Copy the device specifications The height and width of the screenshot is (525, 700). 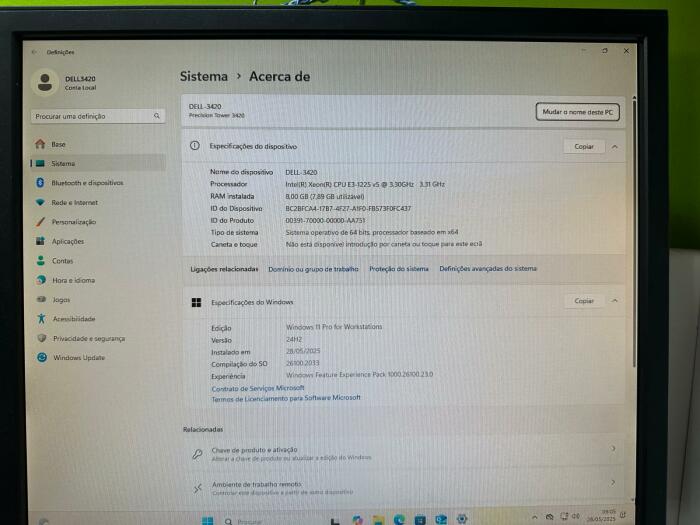coord(583,146)
